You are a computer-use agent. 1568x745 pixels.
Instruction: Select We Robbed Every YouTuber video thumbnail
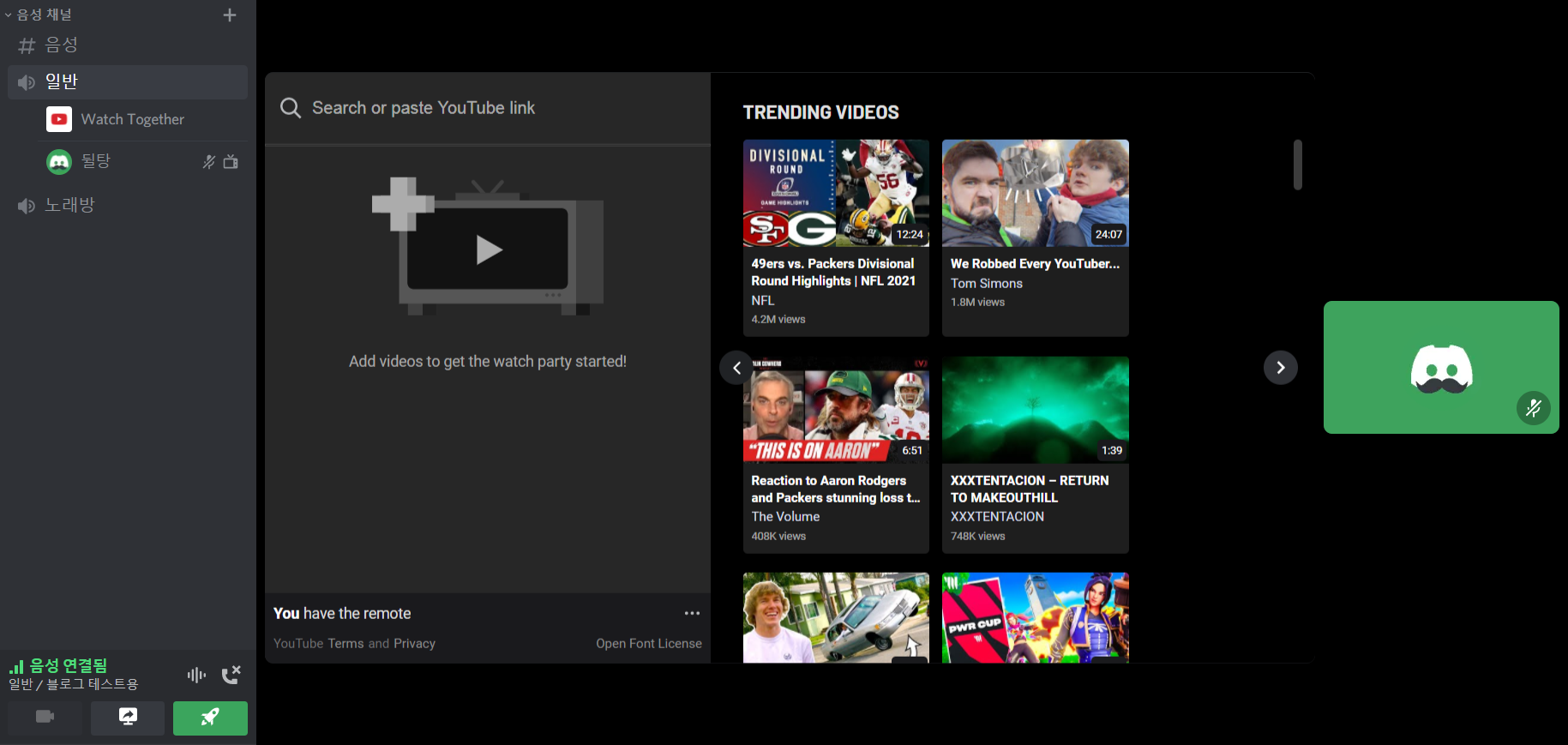tap(1036, 193)
